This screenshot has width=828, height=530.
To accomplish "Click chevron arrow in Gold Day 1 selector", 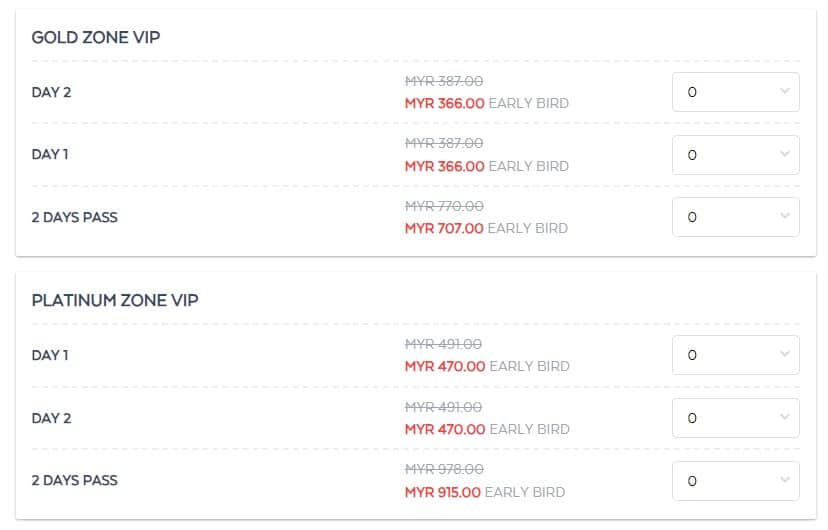I will pyautogui.click(x=785, y=154).
